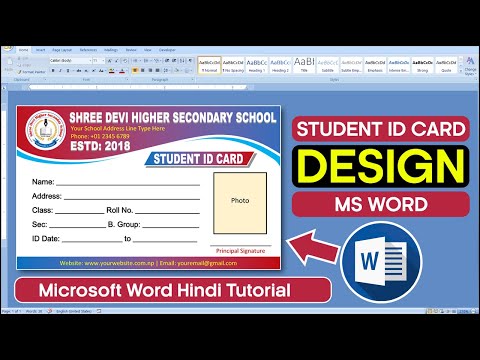Select Align Text Right
Viewport: 480px width, 360px height.
(150, 71)
